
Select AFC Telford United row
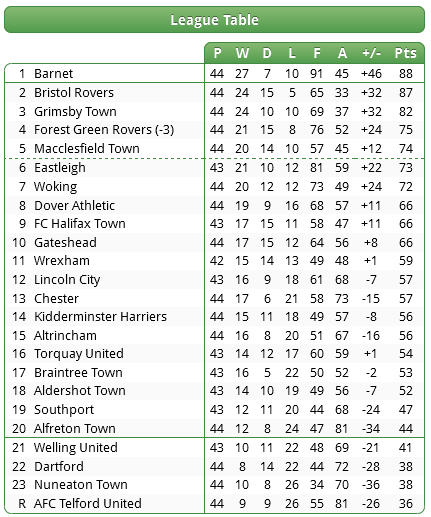(214, 503)
